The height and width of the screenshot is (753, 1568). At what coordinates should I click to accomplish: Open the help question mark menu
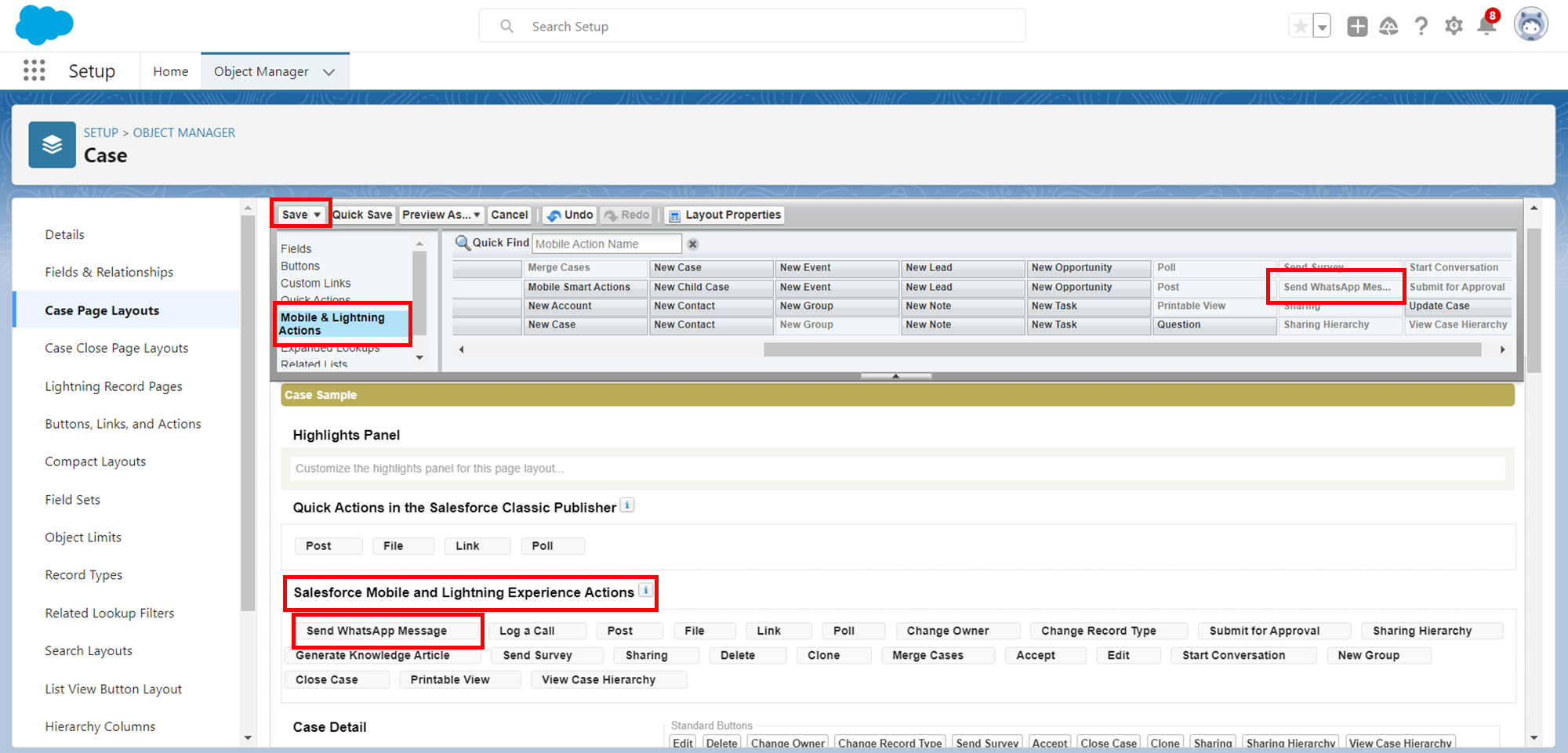click(1421, 27)
